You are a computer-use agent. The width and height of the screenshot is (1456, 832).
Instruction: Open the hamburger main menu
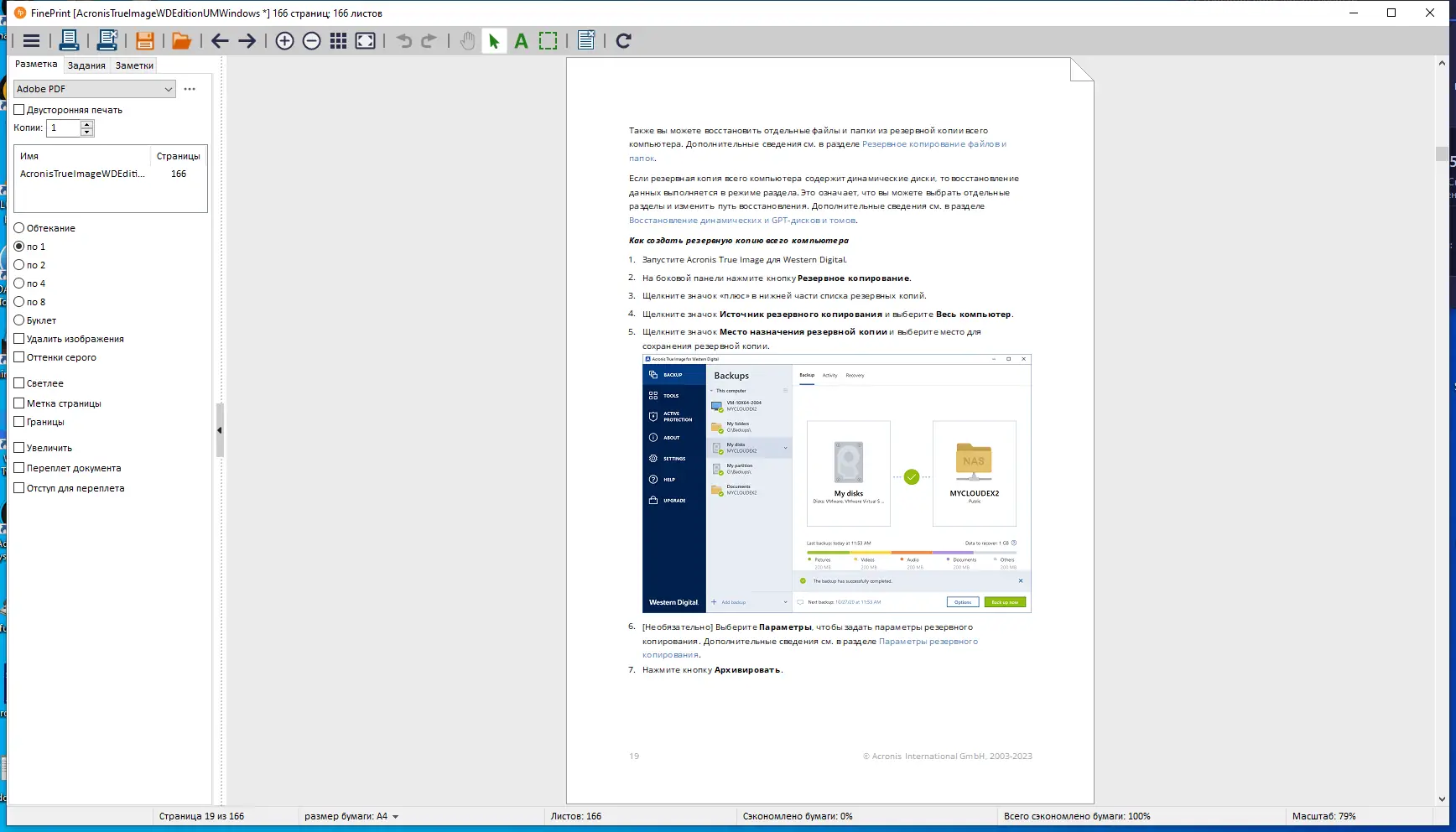pyautogui.click(x=32, y=40)
